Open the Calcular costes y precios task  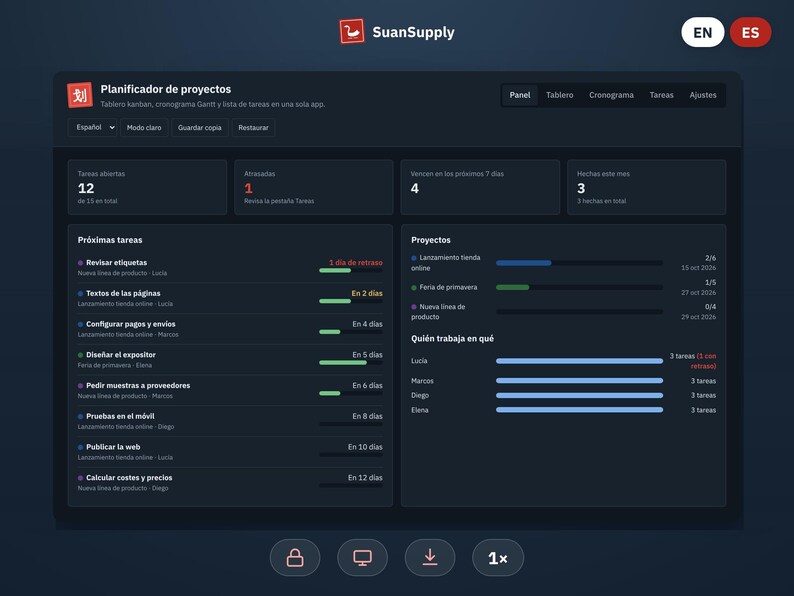[230, 483]
